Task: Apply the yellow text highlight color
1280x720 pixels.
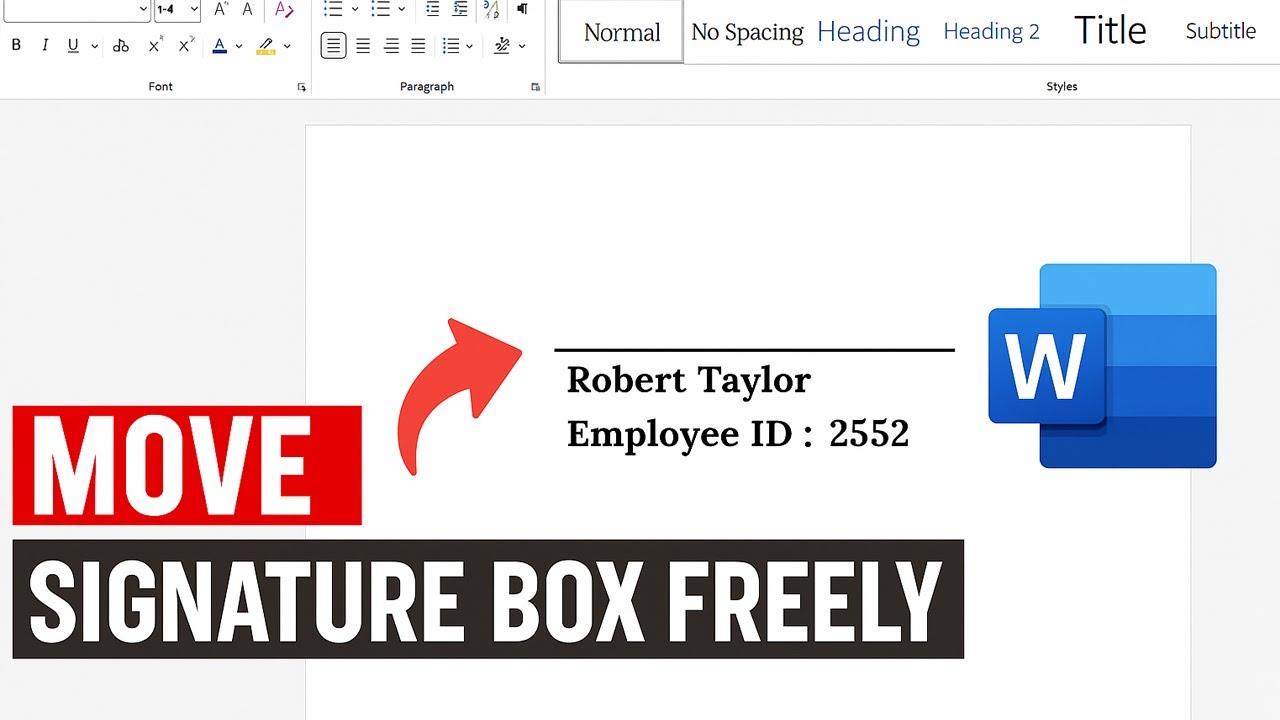Action: pos(266,46)
